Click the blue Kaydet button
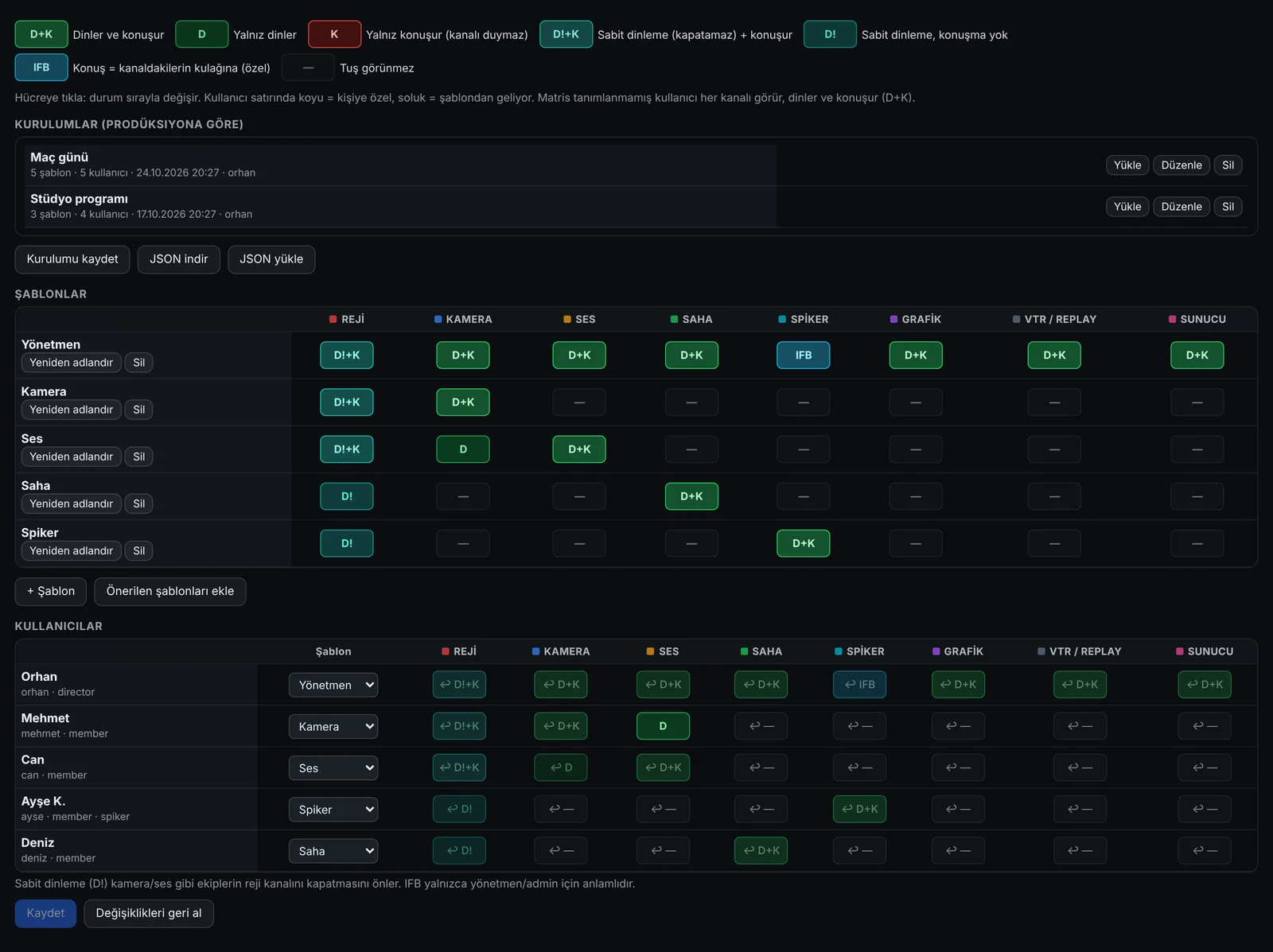The image size is (1273, 952). point(45,913)
